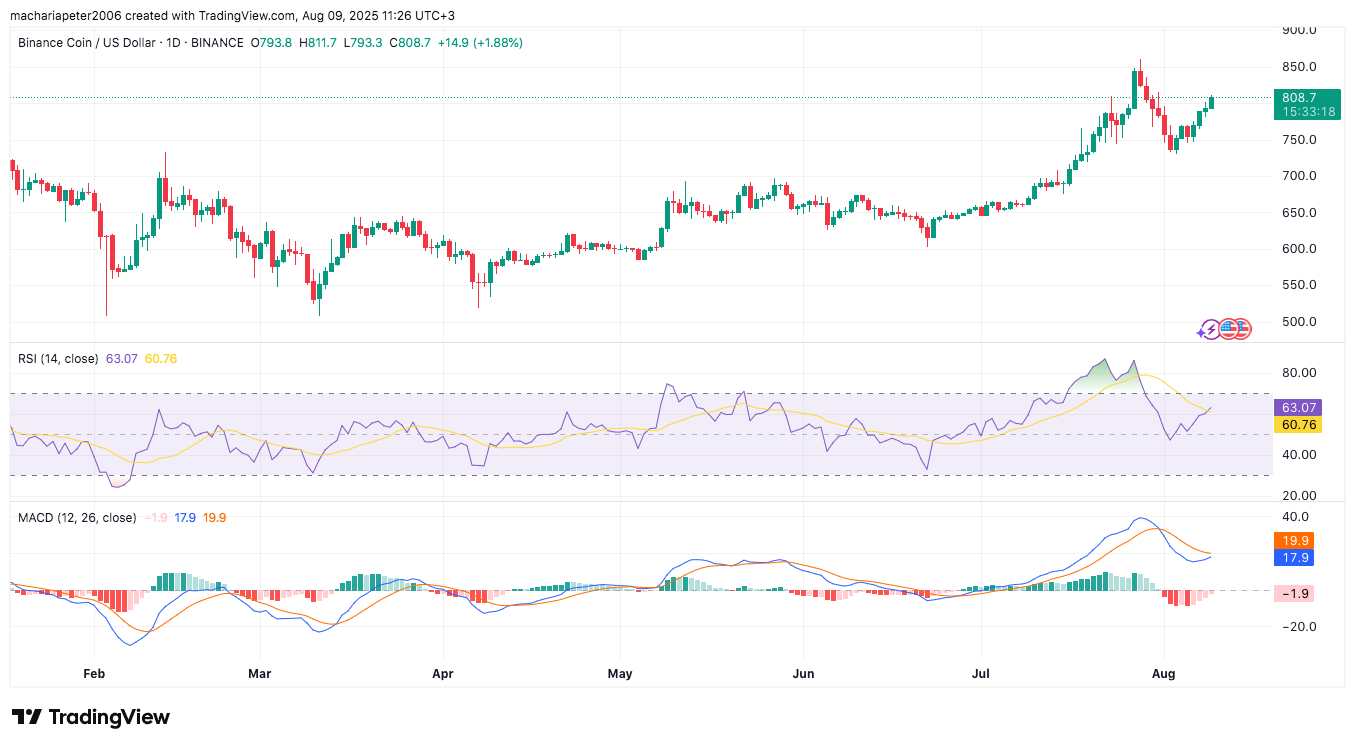Click the May marker on time axis

tap(620, 674)
